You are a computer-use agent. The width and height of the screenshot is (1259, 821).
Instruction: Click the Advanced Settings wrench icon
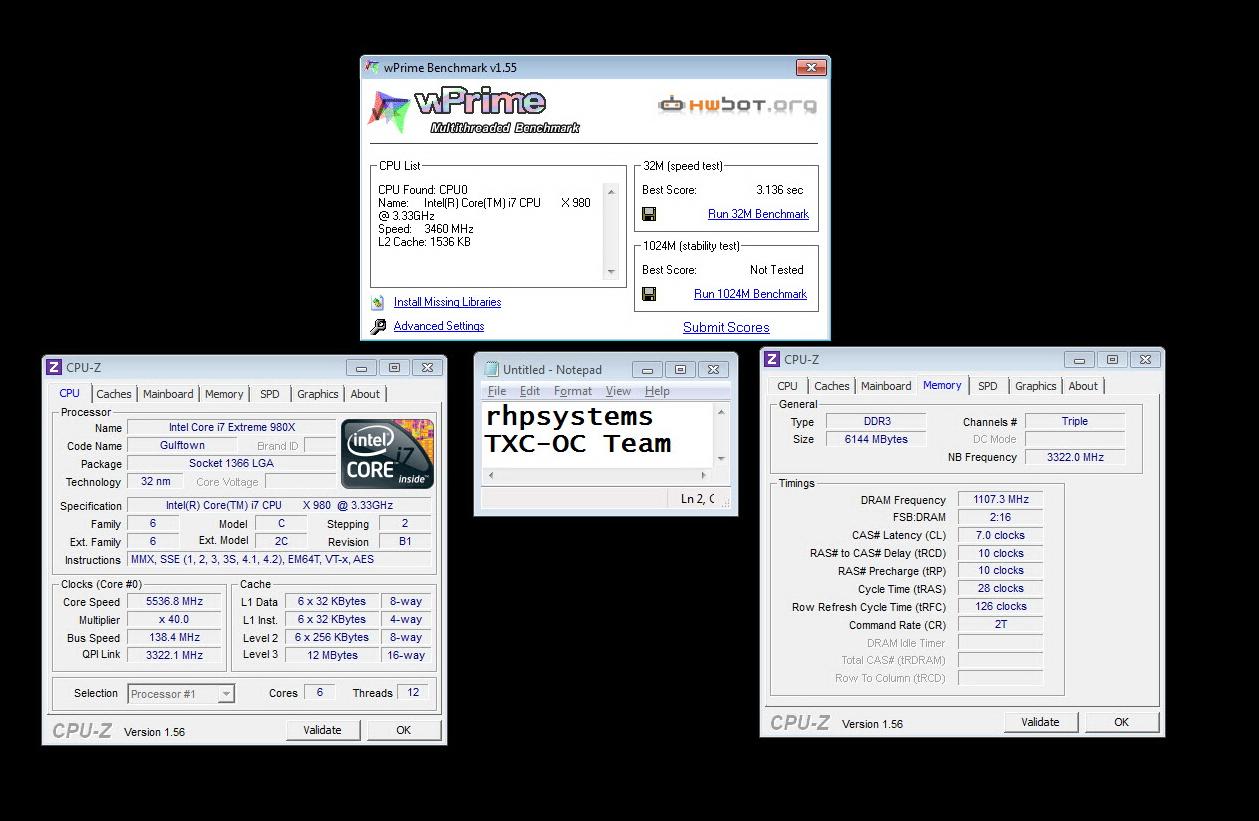coord(378,326)
